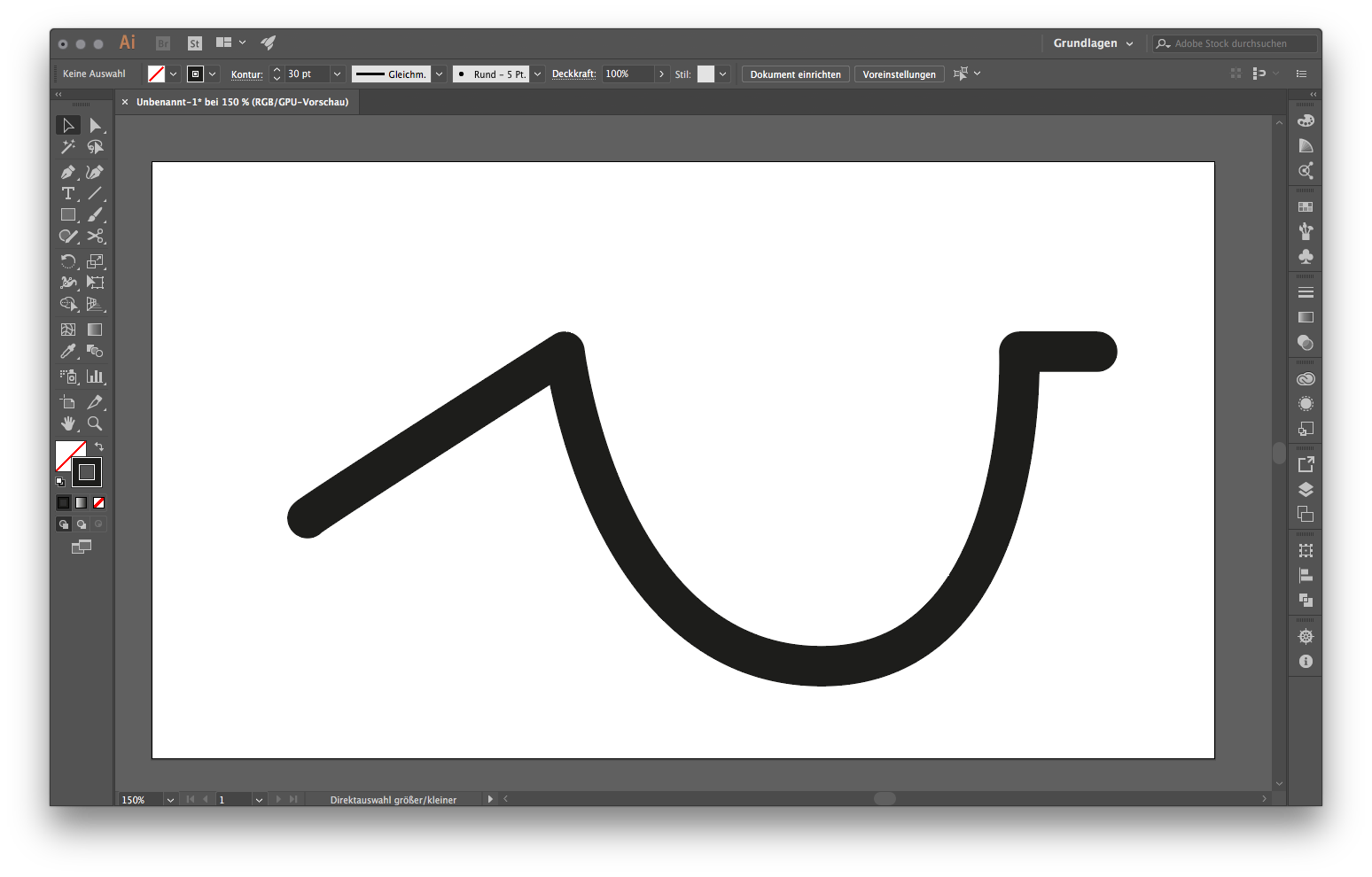The width and height of the screenshot is (1372, 877).
Task: Select the Curvature tool
Action: coord(95,172)
